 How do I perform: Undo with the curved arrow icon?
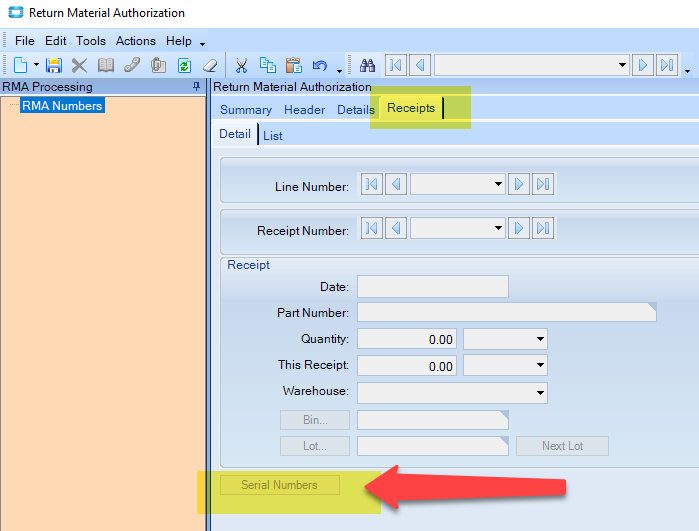coord(320,66)
